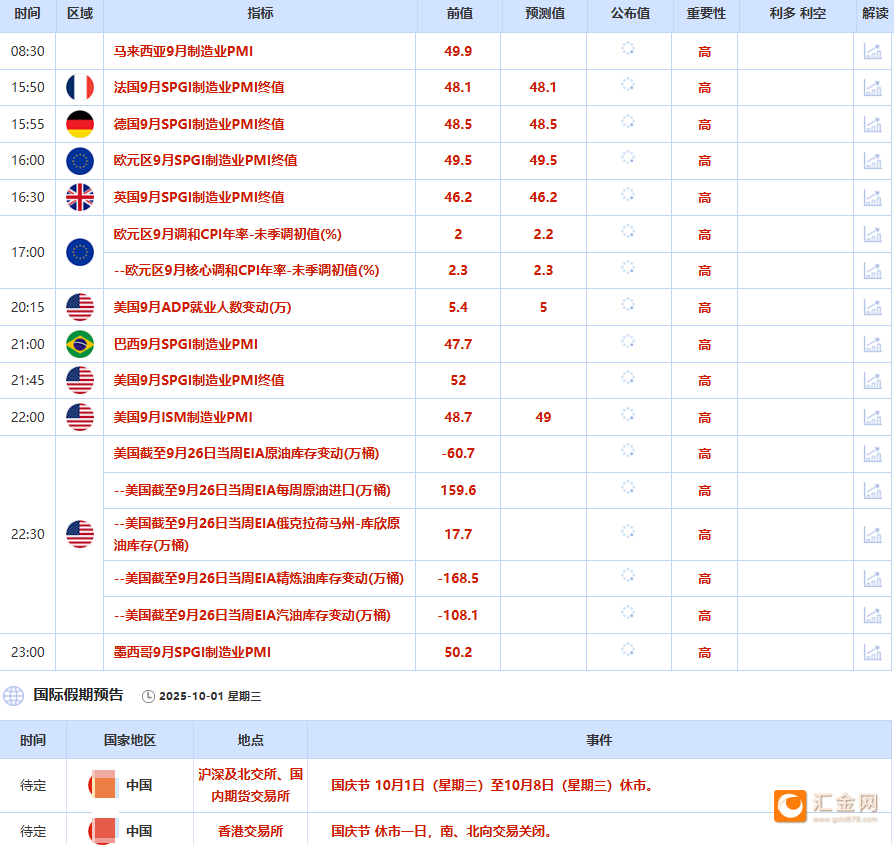Click 预测值 2.2 in 调和CPI年率 row
Screen dimensions: 894x845
pos(543,234)
